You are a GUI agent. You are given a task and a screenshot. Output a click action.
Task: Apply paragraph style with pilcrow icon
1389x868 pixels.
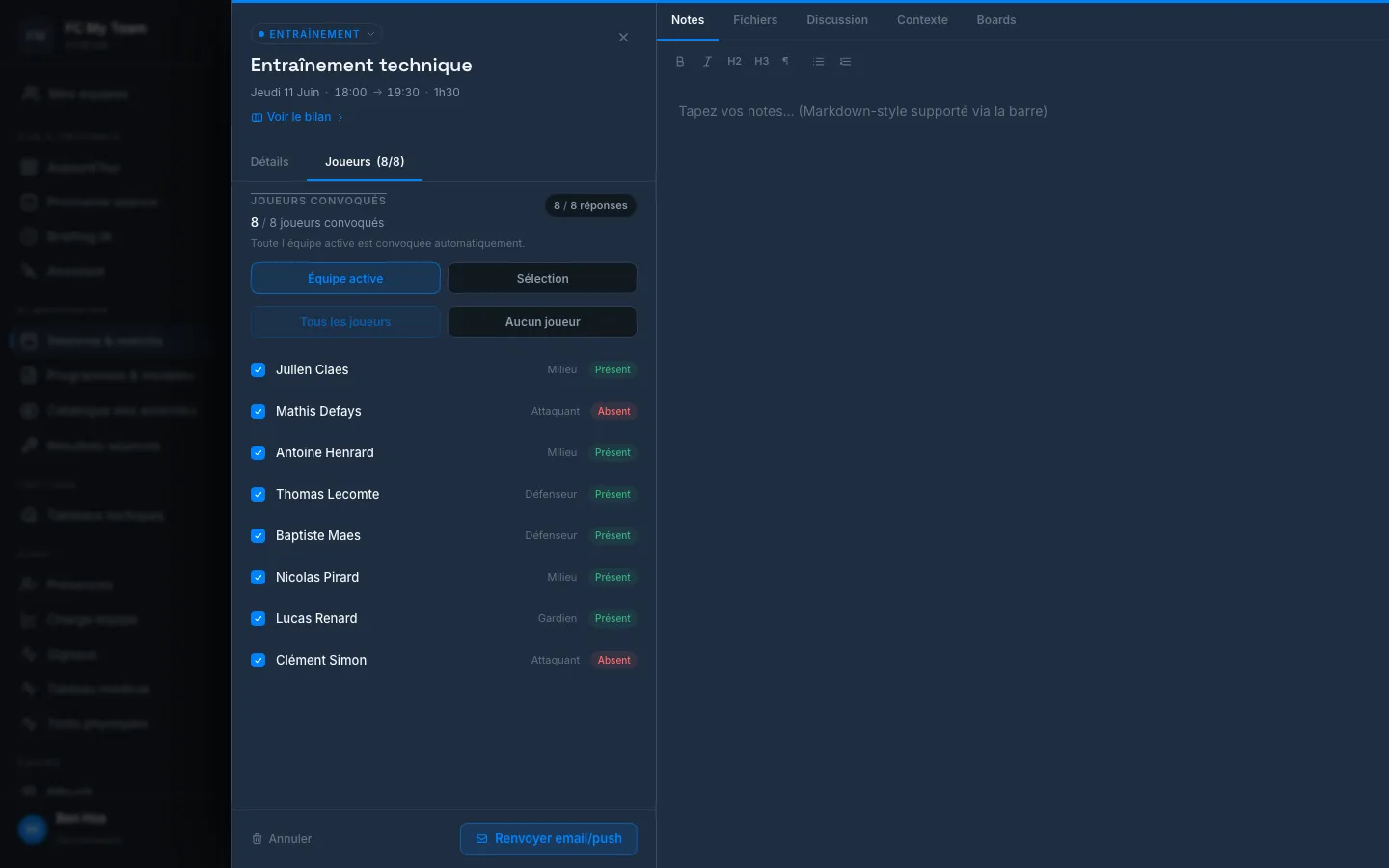[x=786, y=61]
